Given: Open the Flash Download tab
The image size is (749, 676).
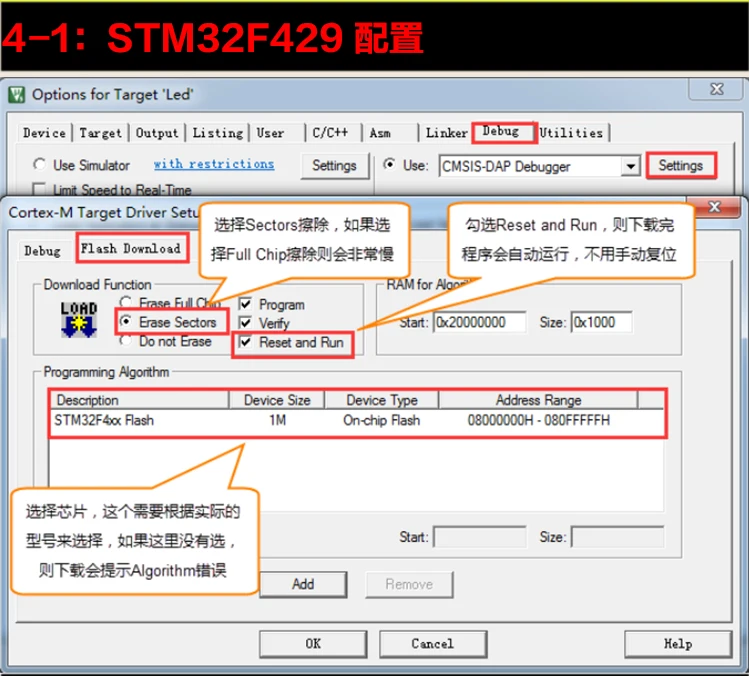Looking at the screenshot, I should pyautogui.click(x=131, y=248).
